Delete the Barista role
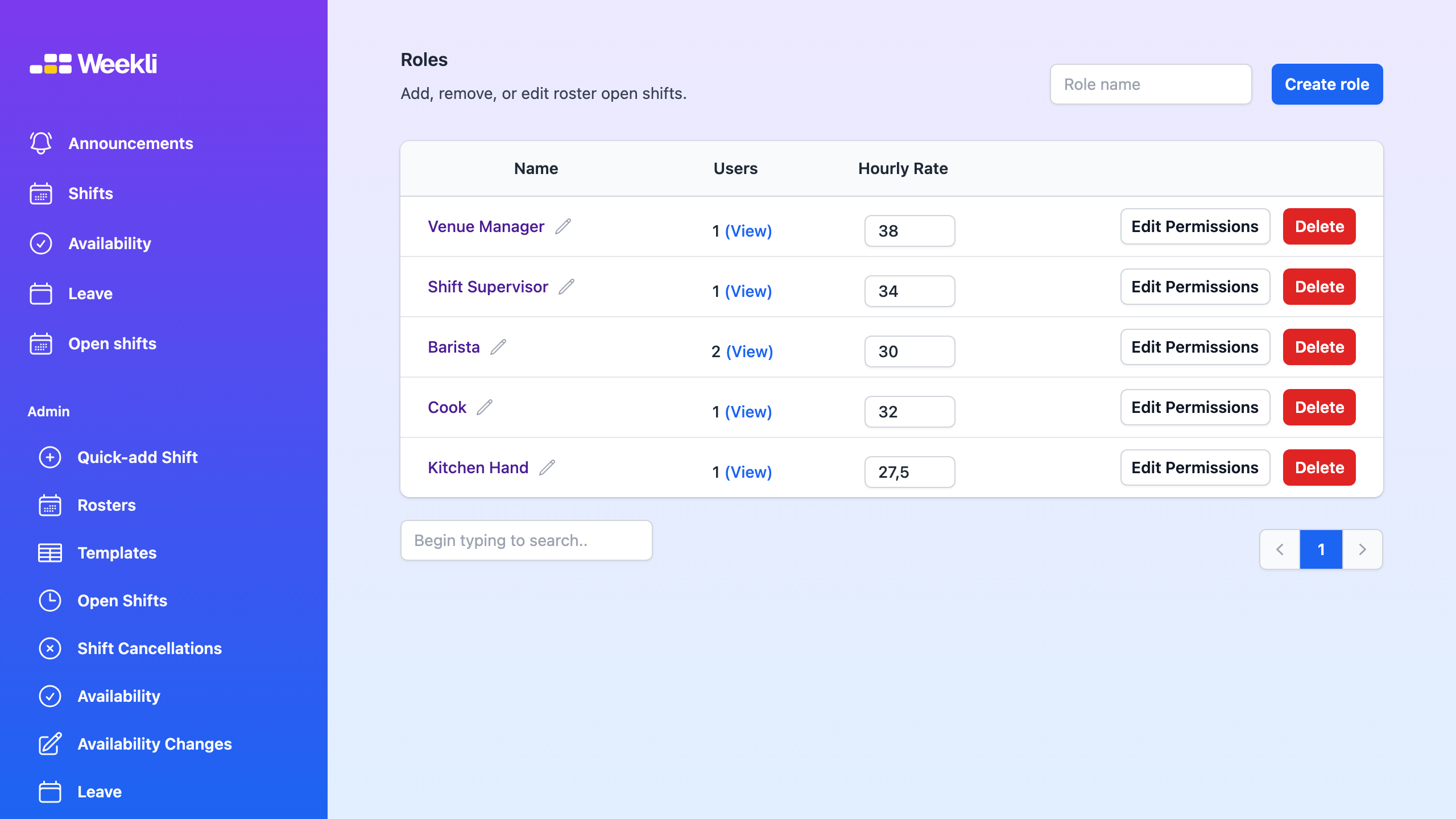This screenshot has height=819, width=1456. [x=1319, y=347]
